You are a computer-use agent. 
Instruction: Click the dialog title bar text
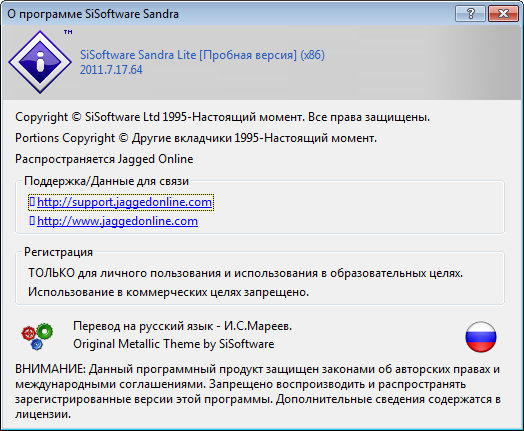pyautogui.click(x=93, y=14)
